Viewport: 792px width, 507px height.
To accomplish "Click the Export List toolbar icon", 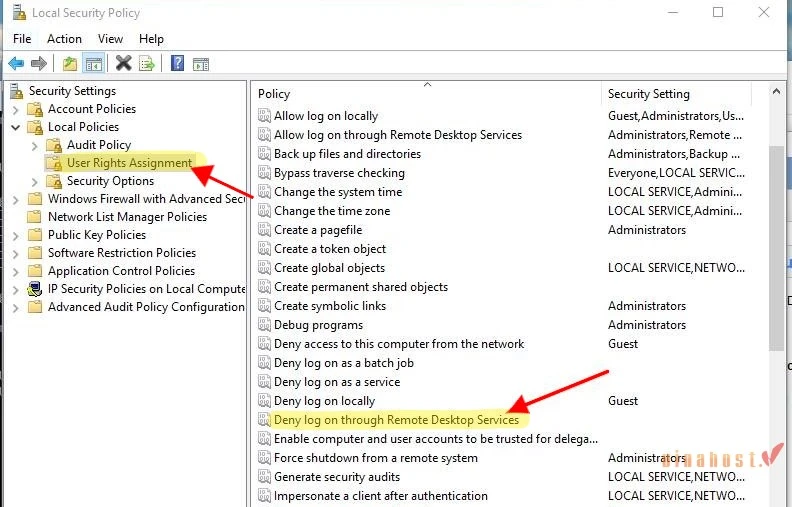I will point(146,64).
